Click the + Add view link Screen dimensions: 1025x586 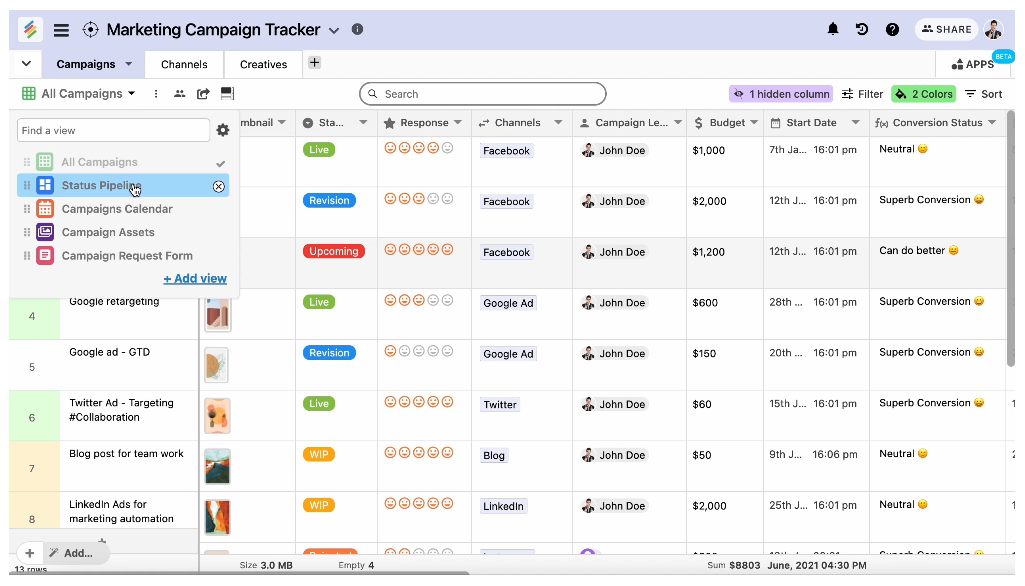click(195, 279)
